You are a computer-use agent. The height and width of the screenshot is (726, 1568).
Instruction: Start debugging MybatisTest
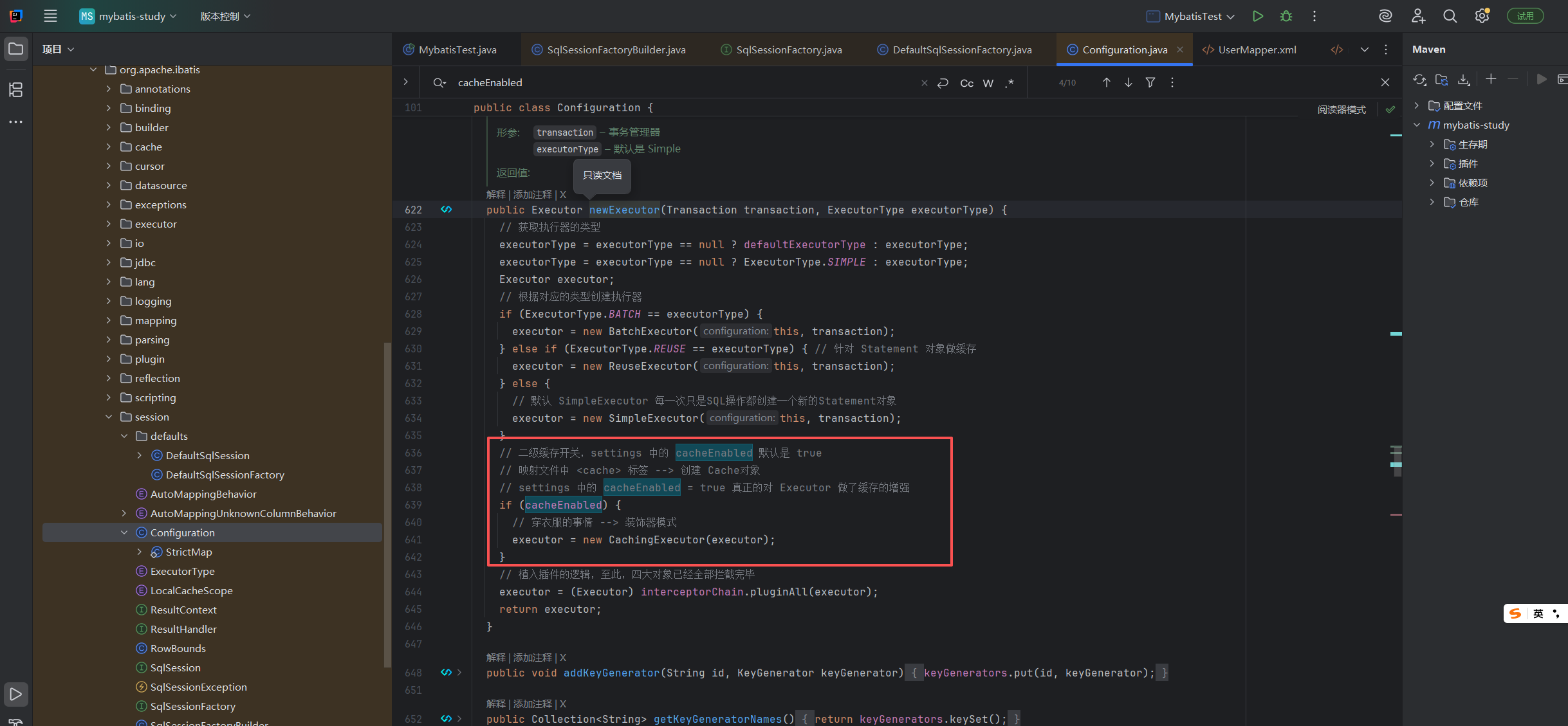pyautogui.click(x=1286, y=16)
